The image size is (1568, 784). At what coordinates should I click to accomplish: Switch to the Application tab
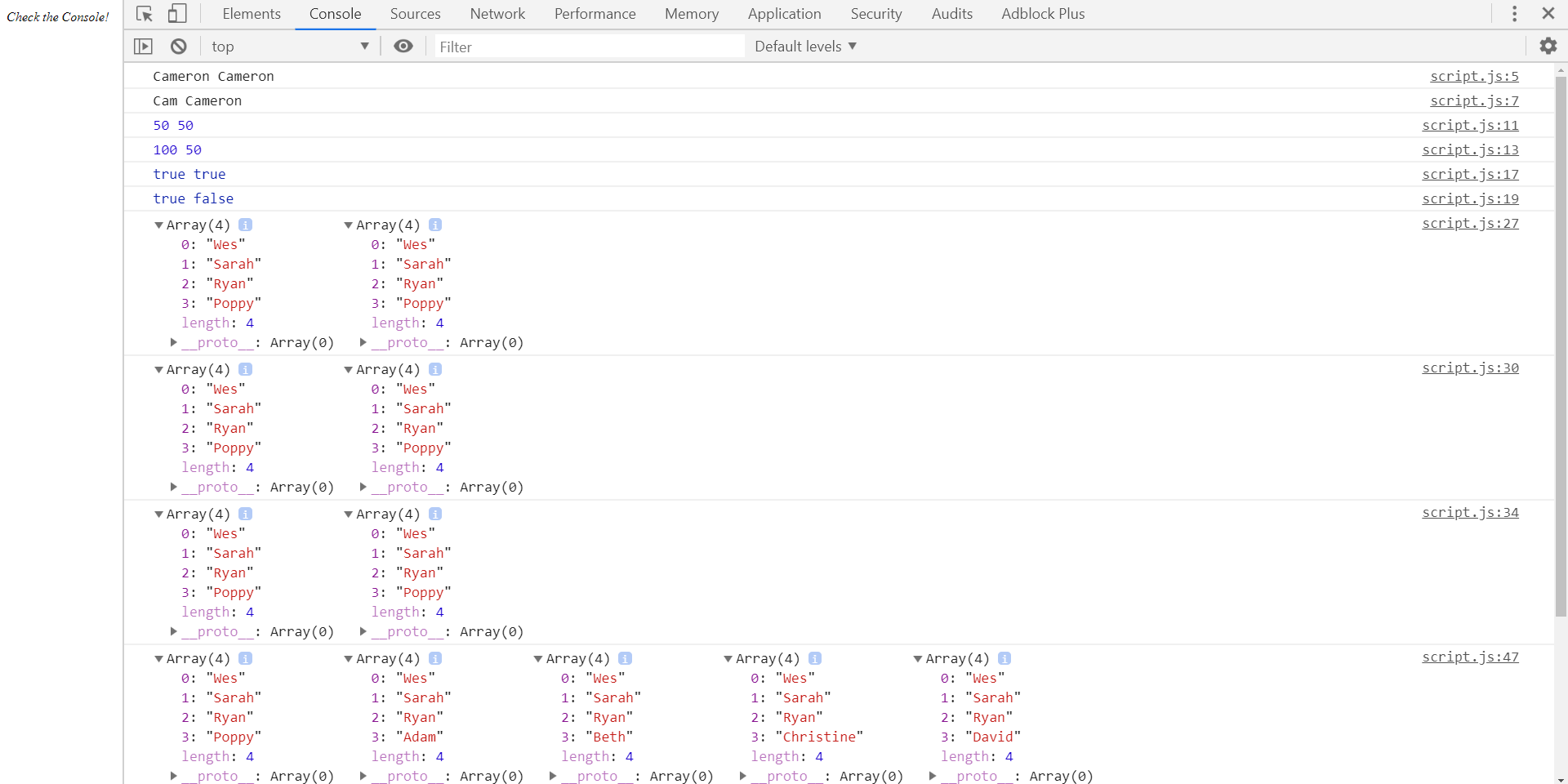pyautogui.click(x=784, y=14)
